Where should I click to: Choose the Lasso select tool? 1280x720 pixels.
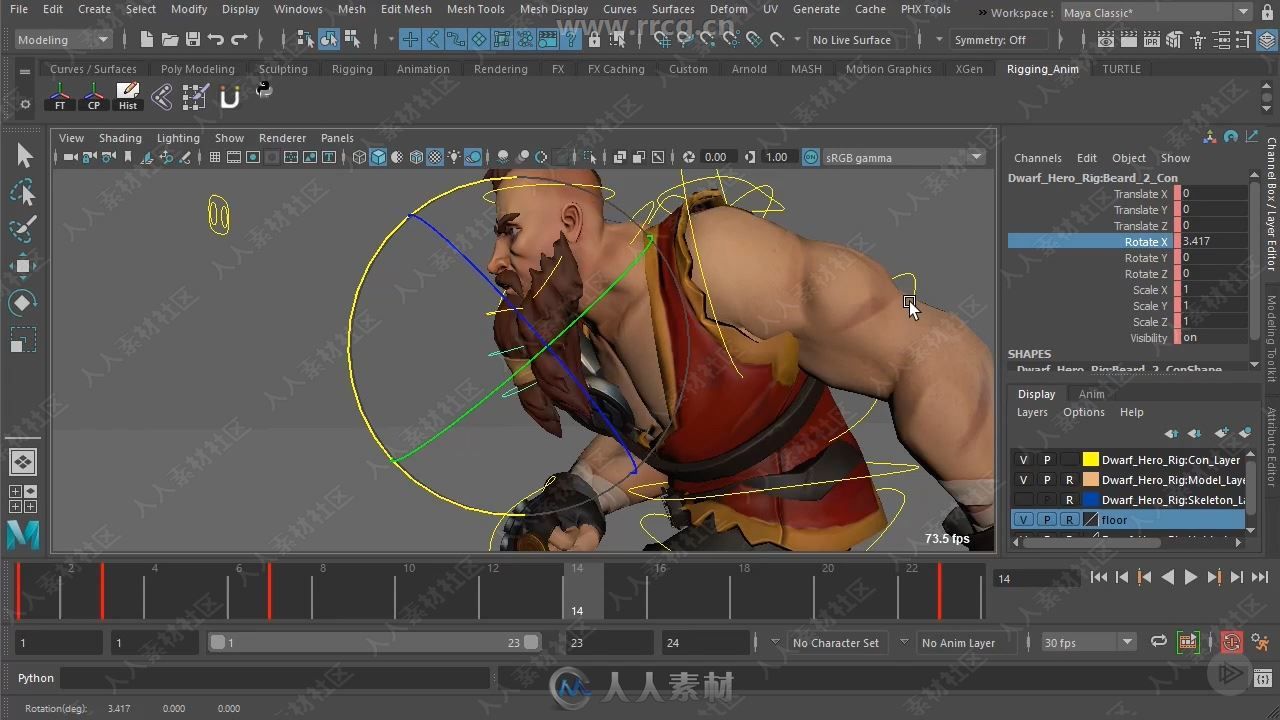point(24,193)
